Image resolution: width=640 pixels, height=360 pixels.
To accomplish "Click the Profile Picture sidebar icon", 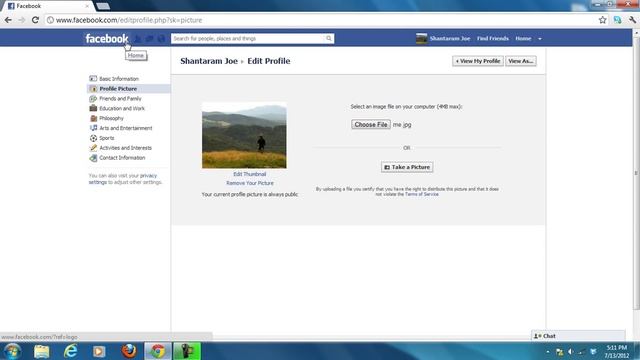I will (93, 89).
